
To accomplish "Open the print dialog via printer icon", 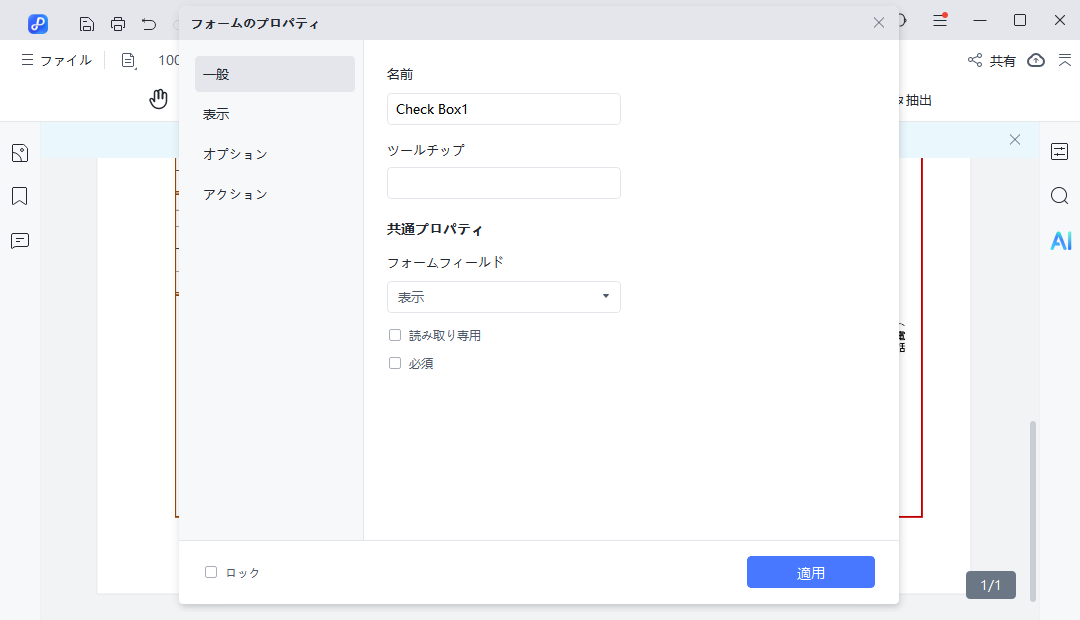I will (118, 22).
